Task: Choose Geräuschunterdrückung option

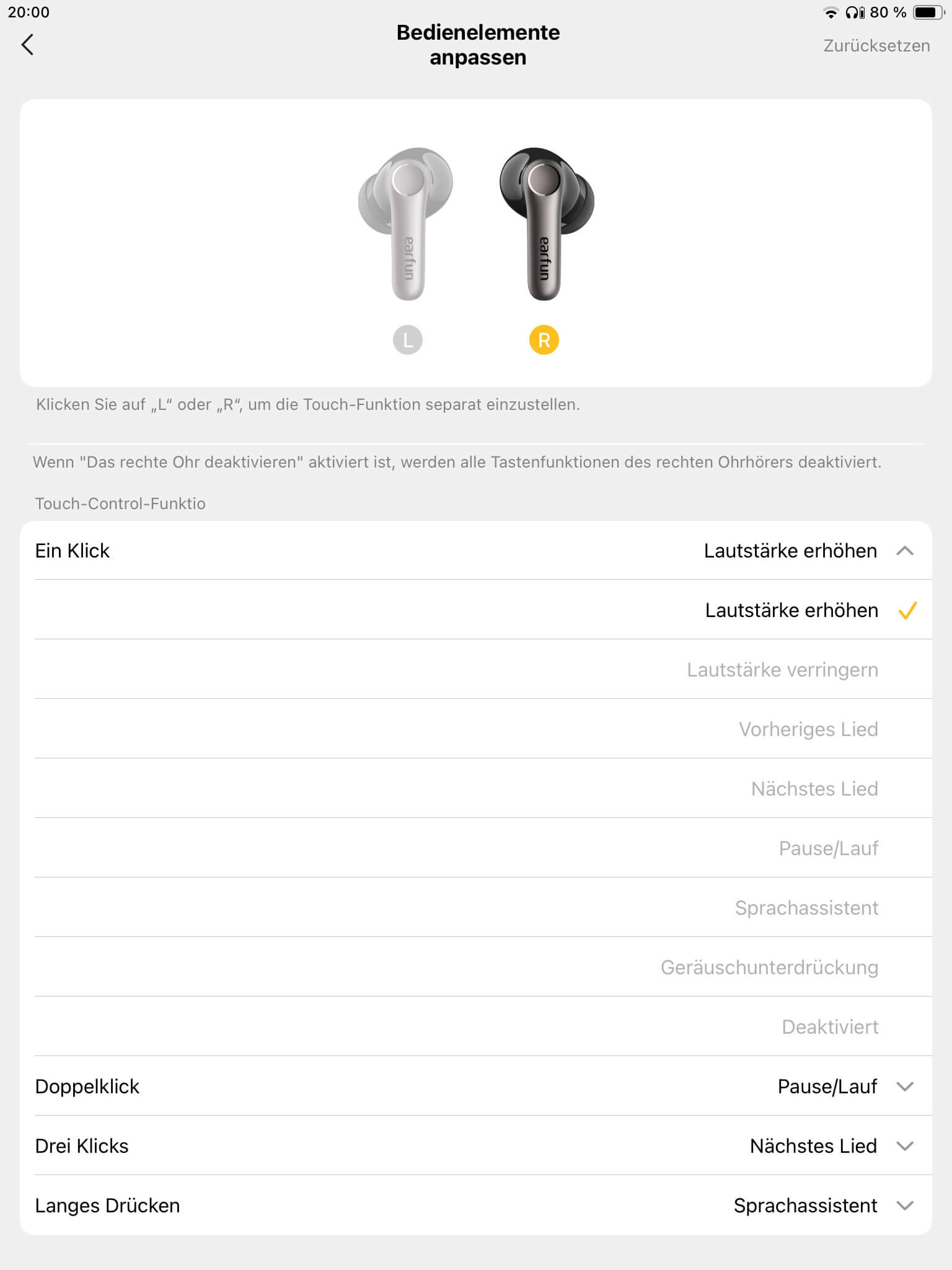Action: [x=769, y=967]
